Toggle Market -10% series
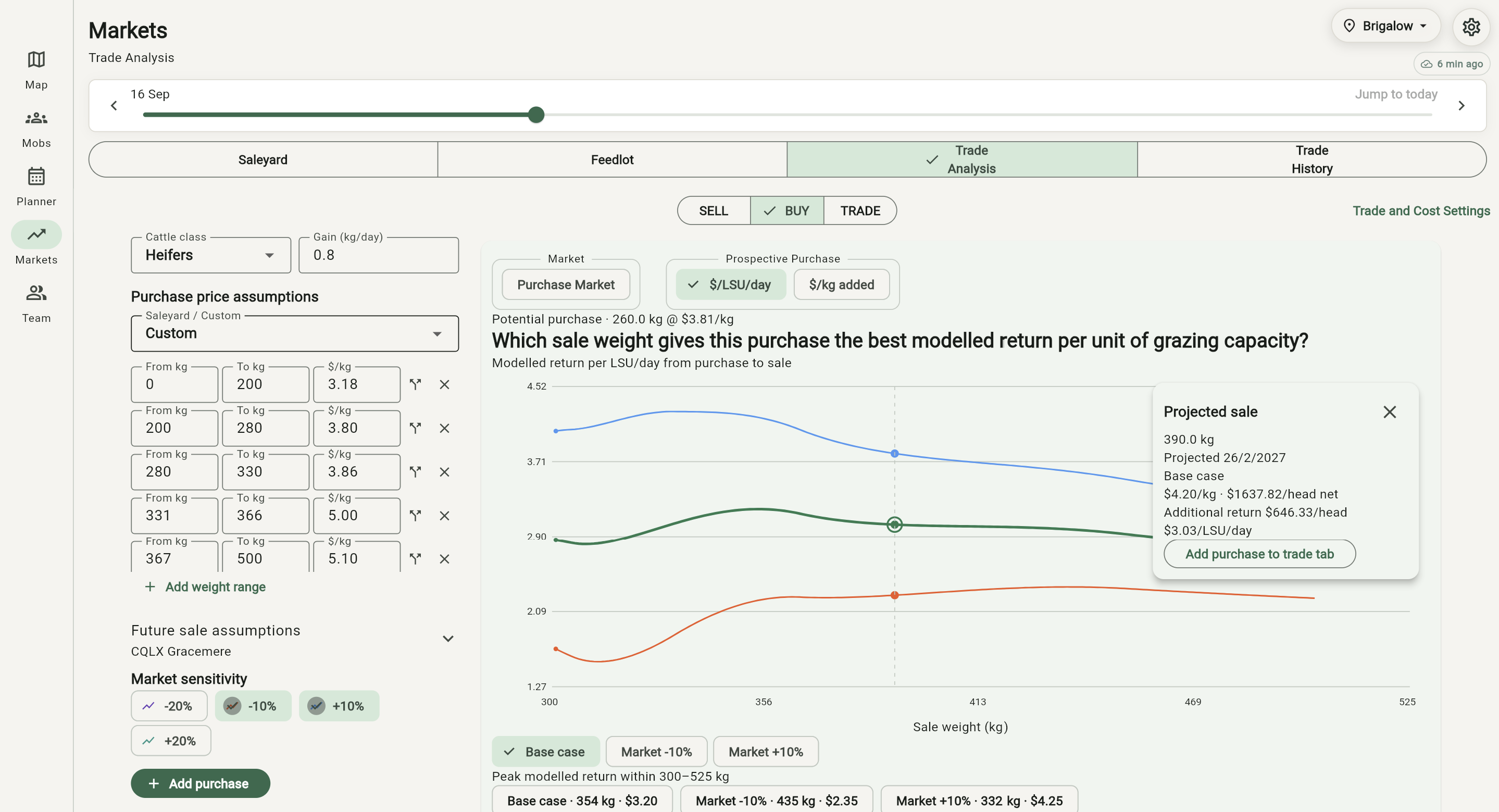The height and width of the screenshot is (812, 1499). tap(656, 752)
